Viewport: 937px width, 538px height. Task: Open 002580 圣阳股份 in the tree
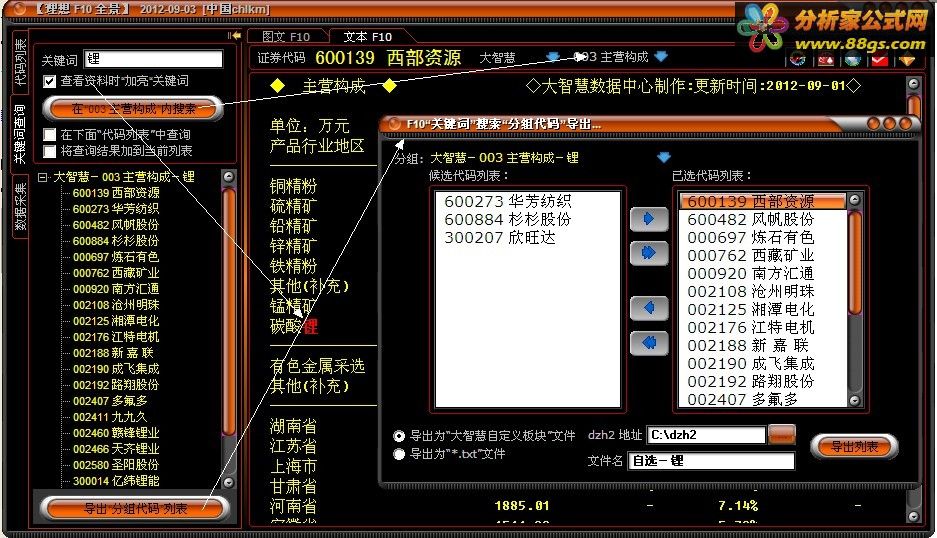point(116,465)
